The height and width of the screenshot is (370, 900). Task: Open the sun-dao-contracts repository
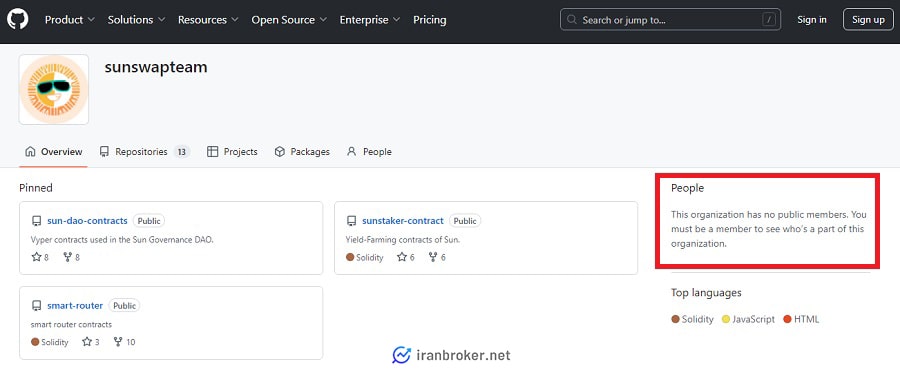87,221
